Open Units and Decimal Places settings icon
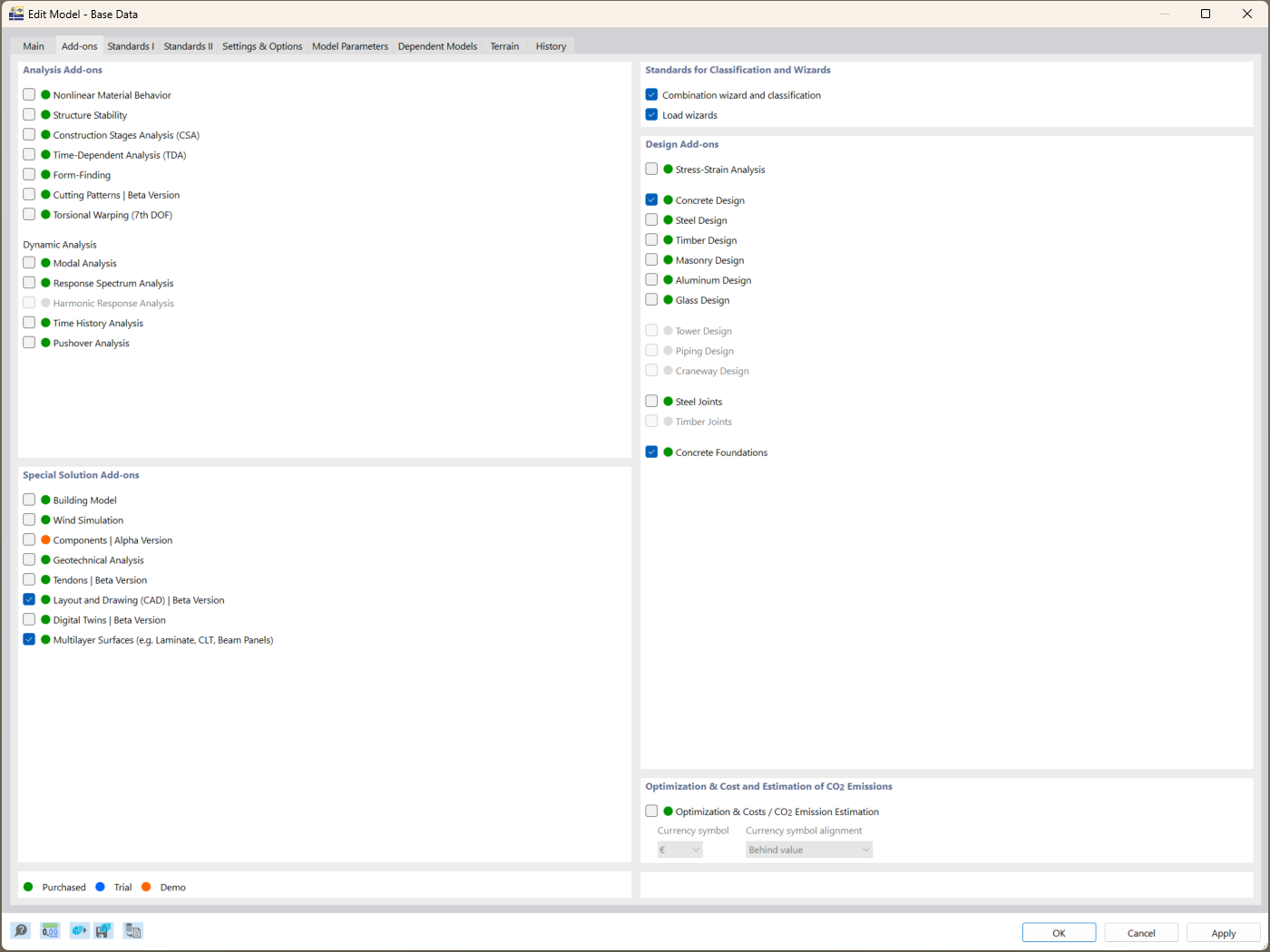The image size is (1270, 952). pyautogui.click(x=50, y=930)
